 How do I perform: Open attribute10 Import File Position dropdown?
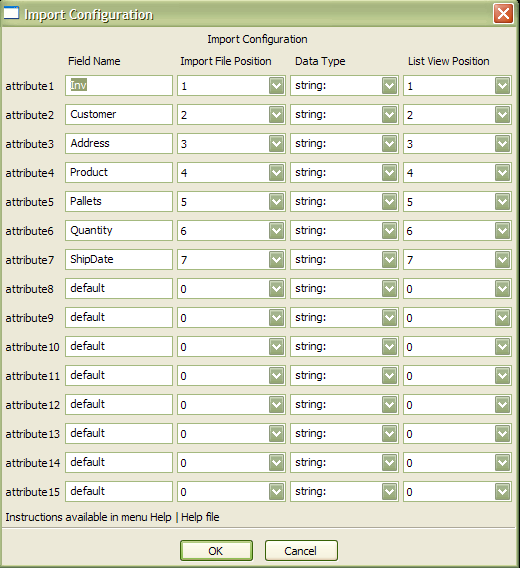pos(277,347)
